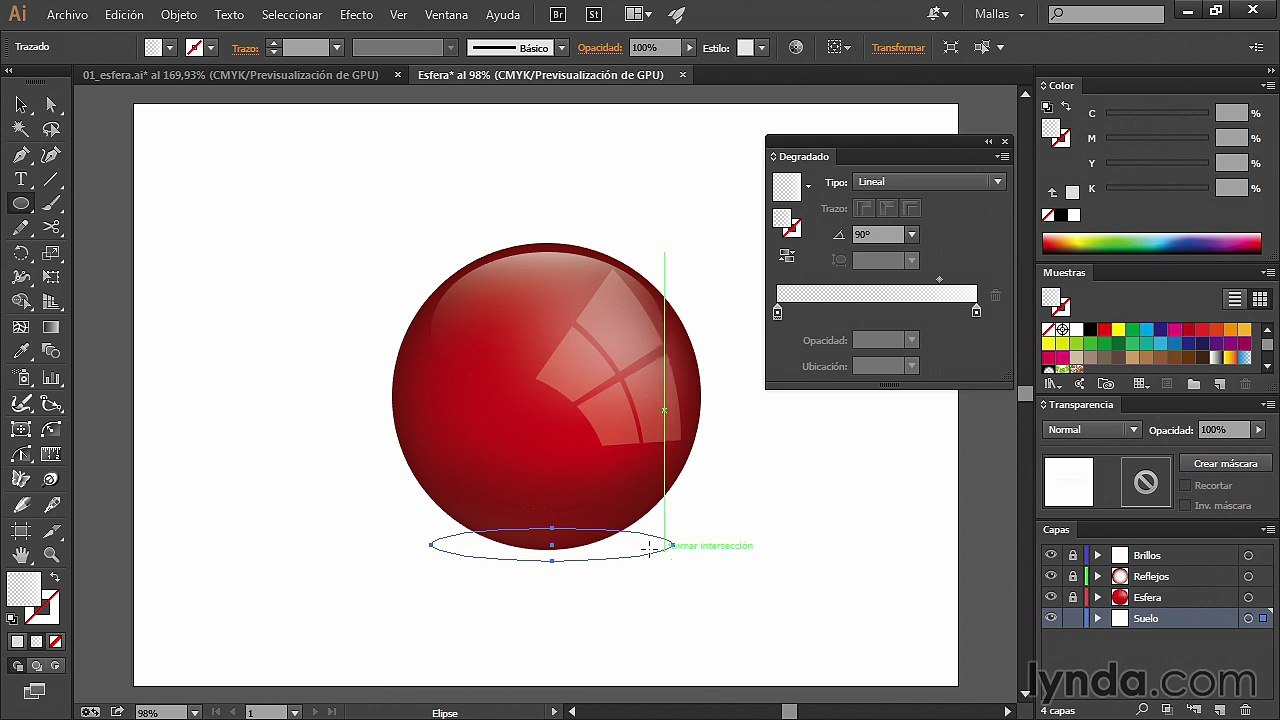This screenshot has width=1280, height=720.
Task: Create new layer in Capas panel
Action: click(x=1219, y=710)
